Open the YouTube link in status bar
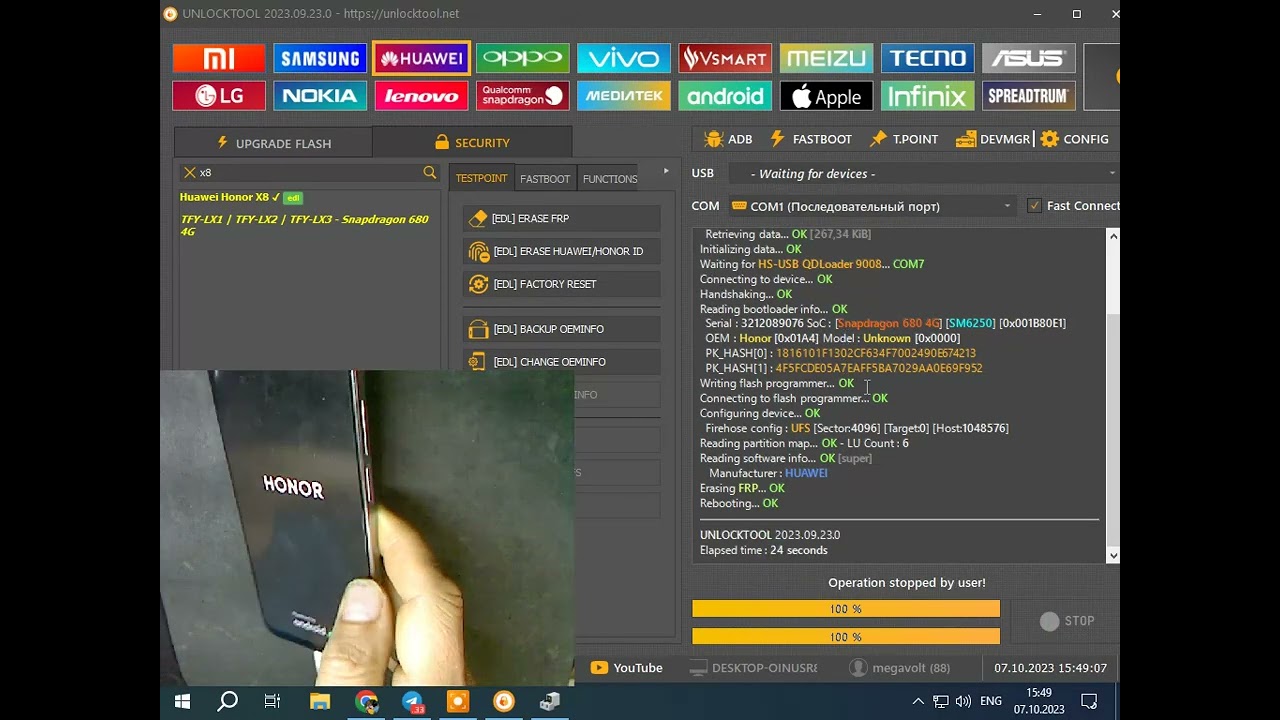The height and width of the screenshot is (720, 1280). [627, 668]
